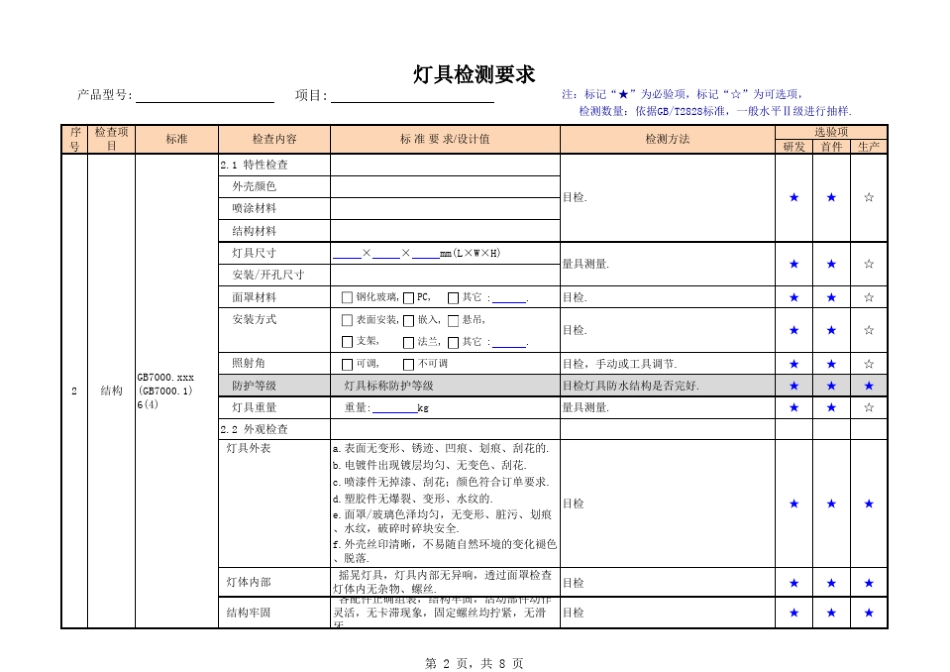The width and height of the screenshot is (950, 672).
Task: Click the page footer 第 2 页, 共 8 页
Action: (x=474, y=664)
